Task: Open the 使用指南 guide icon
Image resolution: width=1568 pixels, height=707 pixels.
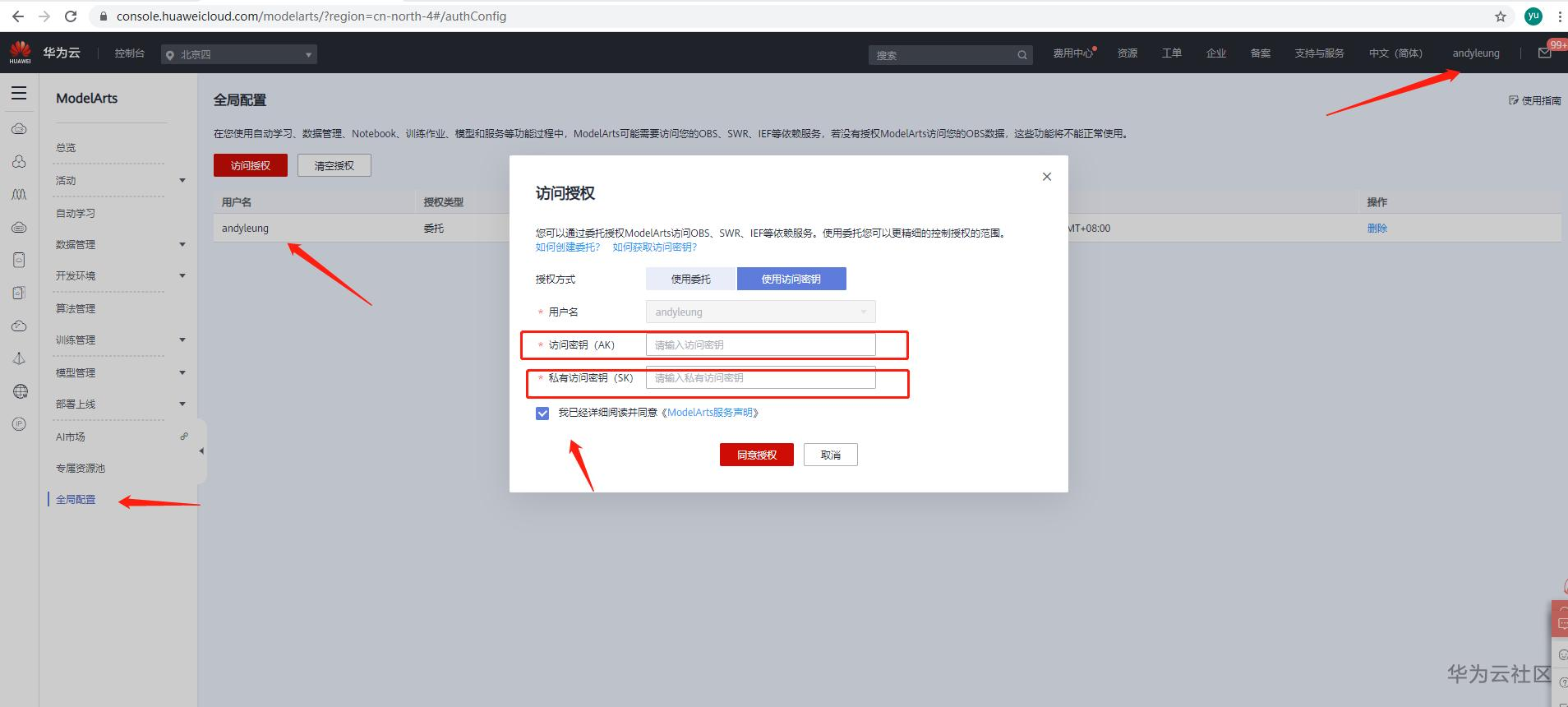Action: click(x=1514, y=100)
